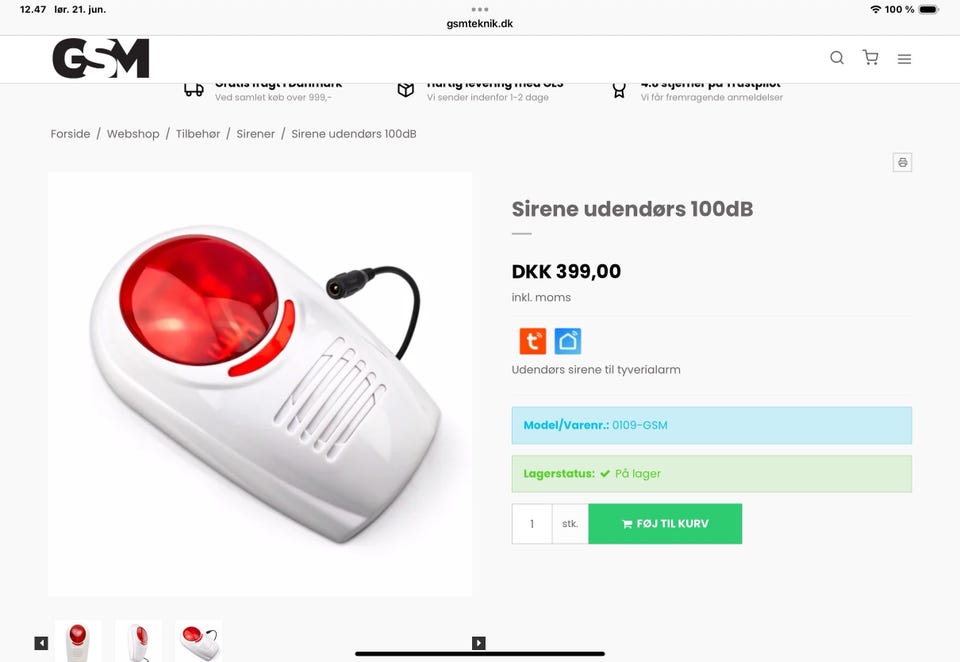Click the print page icon

[x=902, y=162]
